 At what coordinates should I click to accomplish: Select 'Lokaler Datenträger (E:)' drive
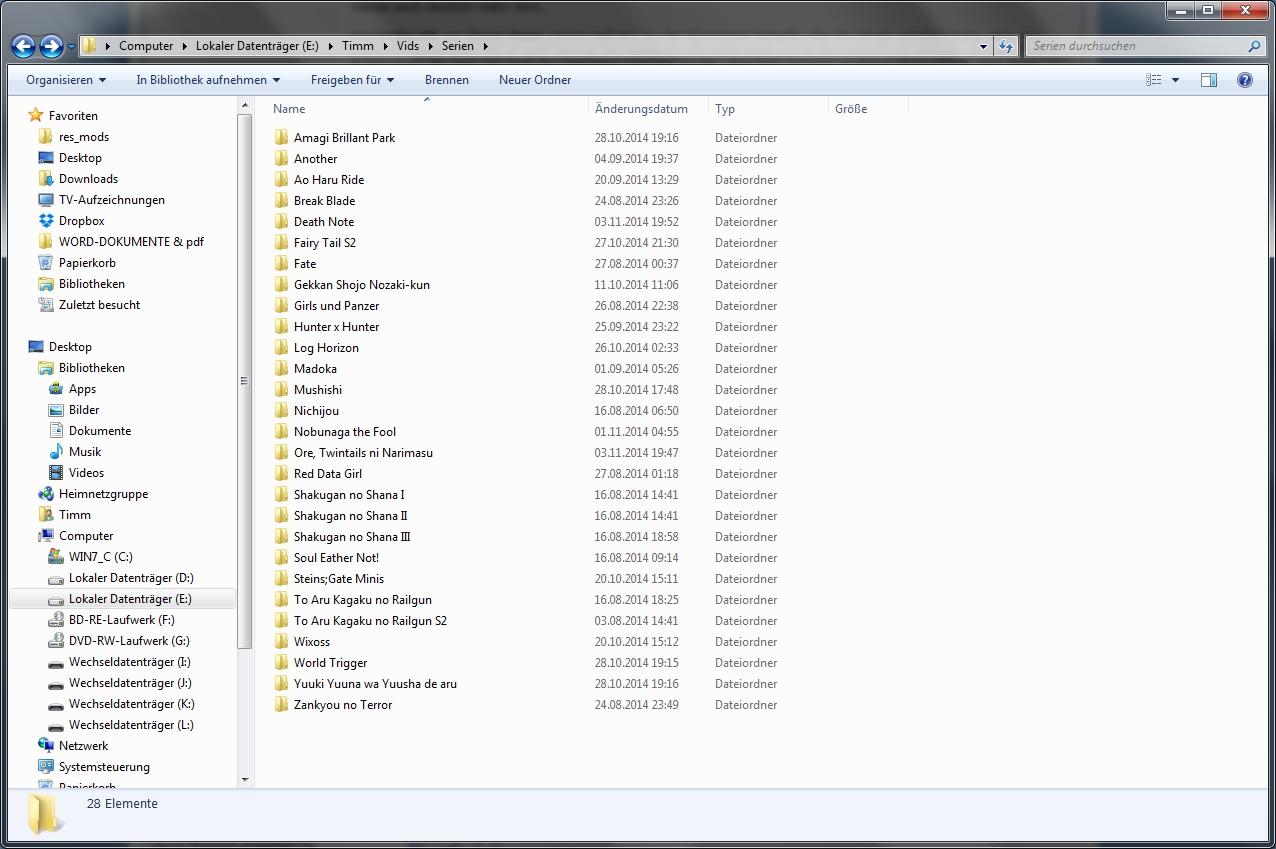click(130, 599)
